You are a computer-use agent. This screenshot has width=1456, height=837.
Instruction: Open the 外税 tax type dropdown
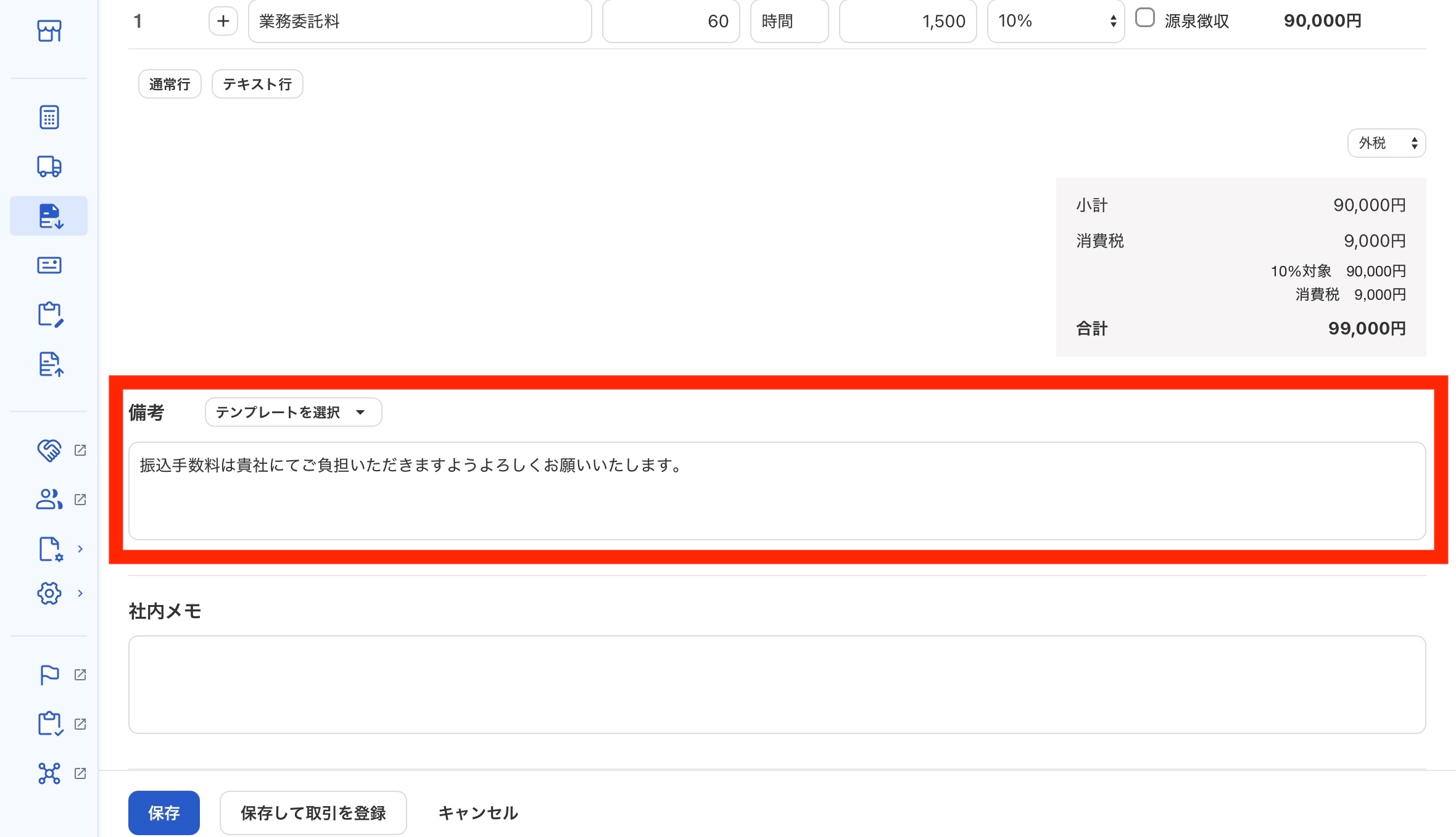click(x=1386, y=143)
